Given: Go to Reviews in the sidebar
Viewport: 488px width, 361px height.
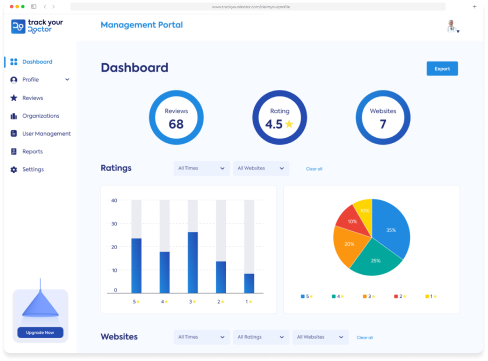Looking at the screenshot, I should 33,98.
